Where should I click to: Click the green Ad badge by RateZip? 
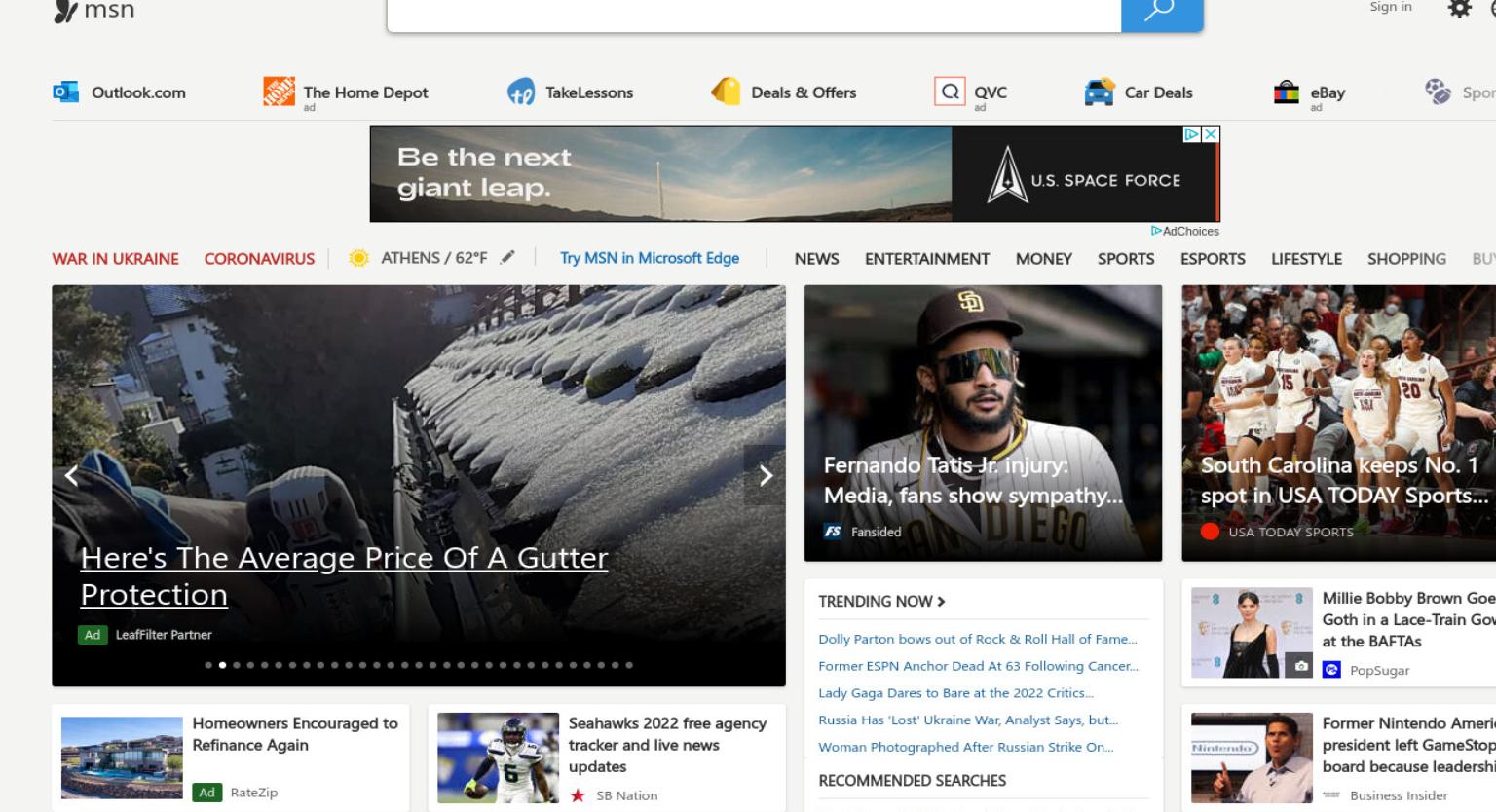click(x=206, y=793)
